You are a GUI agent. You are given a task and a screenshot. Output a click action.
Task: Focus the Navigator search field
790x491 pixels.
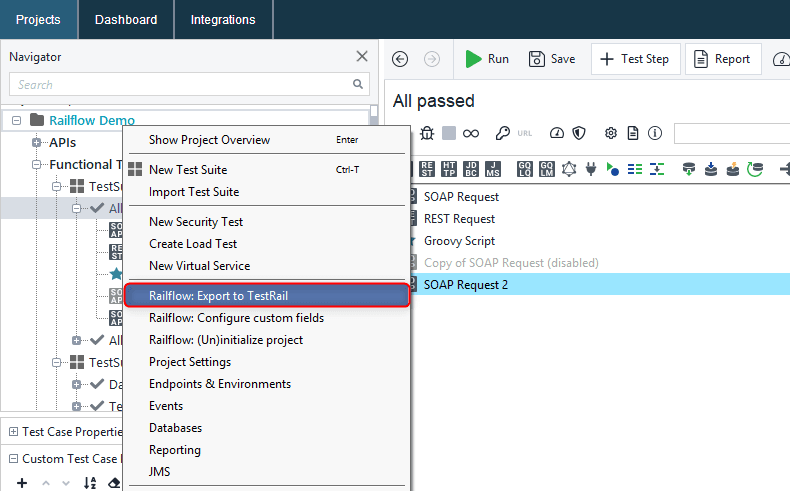[x=189, y=84]
